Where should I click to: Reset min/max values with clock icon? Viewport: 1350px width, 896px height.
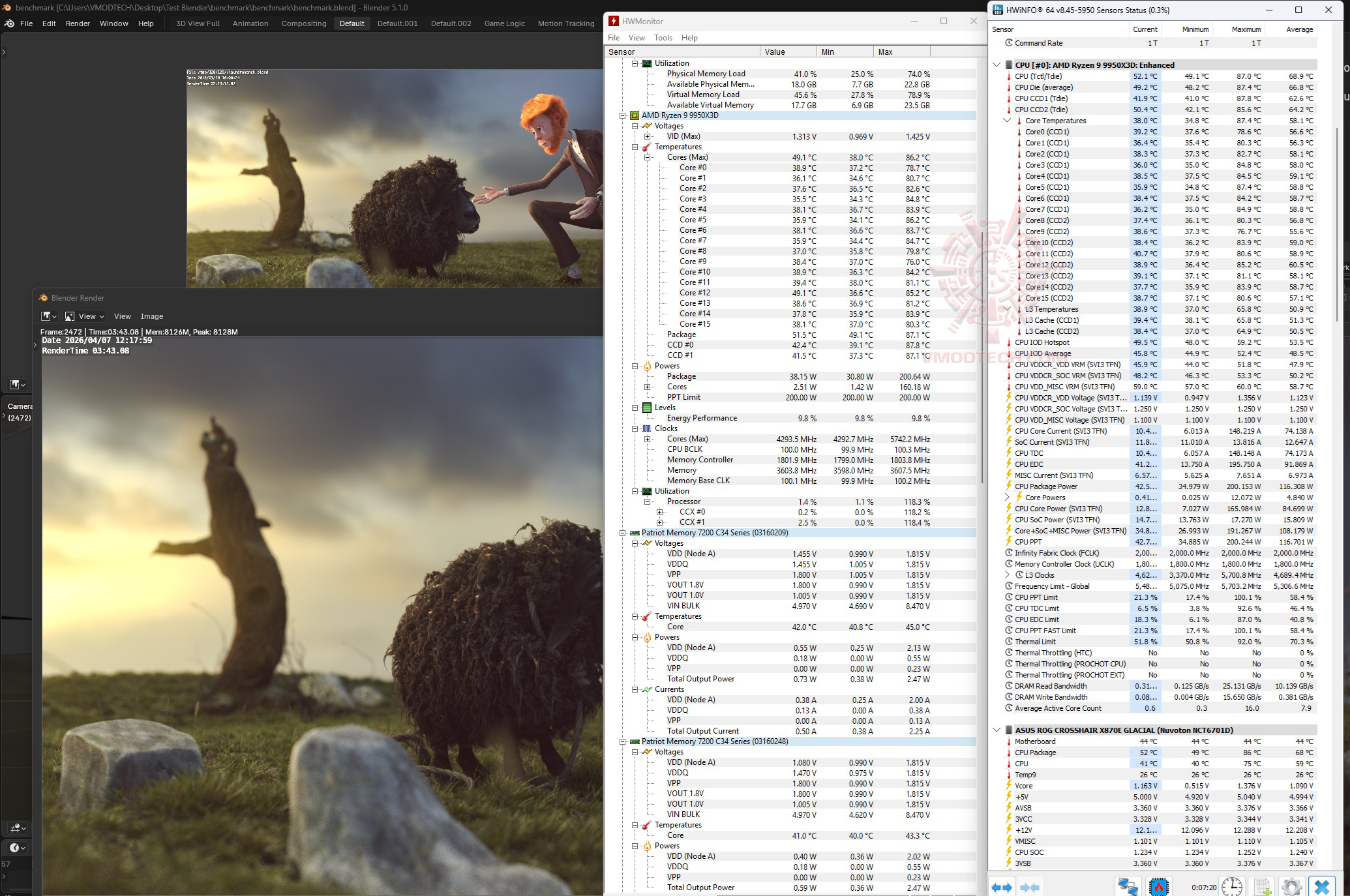tap(1231, 887)
